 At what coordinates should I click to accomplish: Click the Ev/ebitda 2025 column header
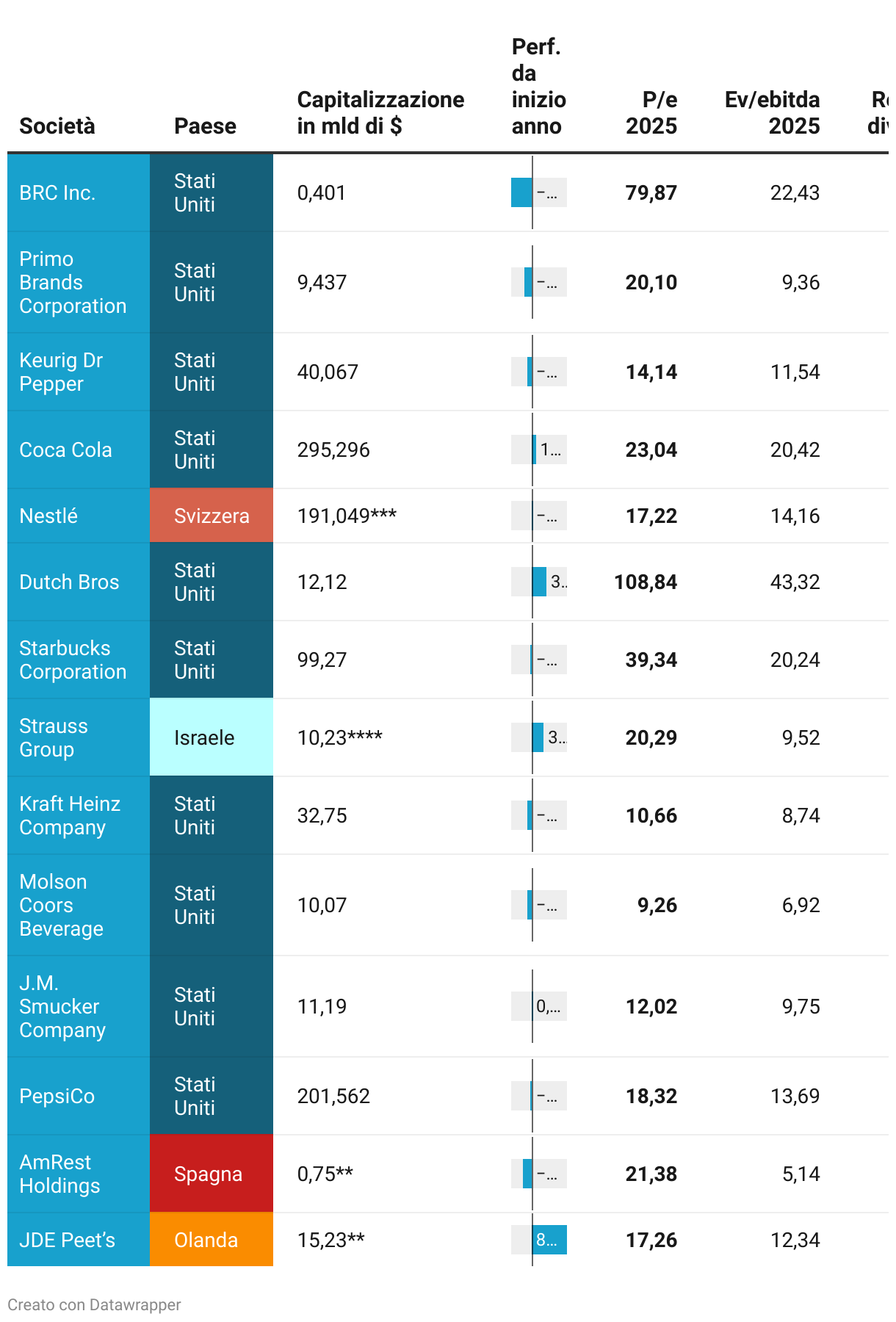point(772,113)
